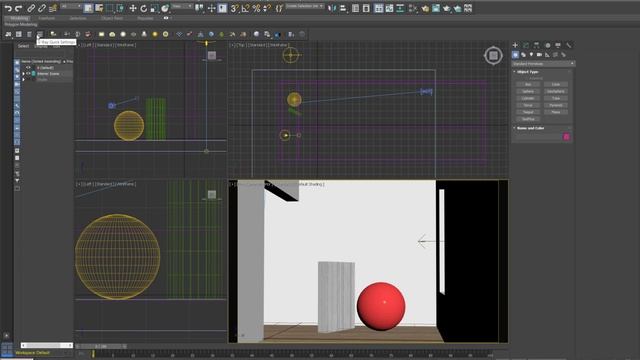Activate the Select and Move tool
The image size is (640, 360).
[x=133, y=8]
